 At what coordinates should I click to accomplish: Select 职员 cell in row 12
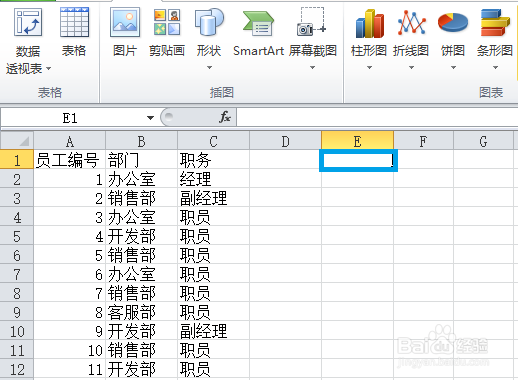214,369
